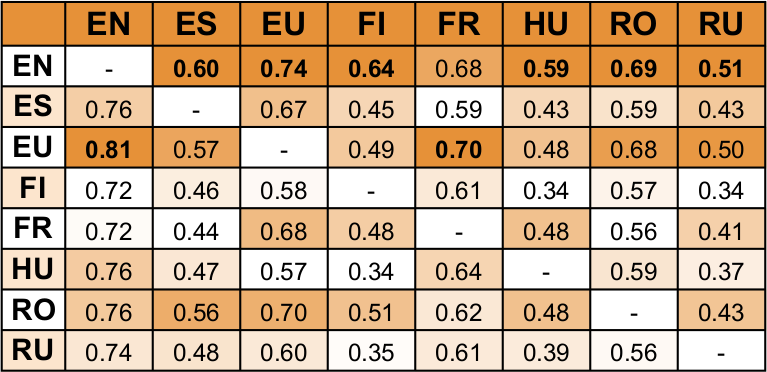This screenshot has width=767, height=372.
Task: Select the 0.67 cell in ES row
Action: coord(284,107)
